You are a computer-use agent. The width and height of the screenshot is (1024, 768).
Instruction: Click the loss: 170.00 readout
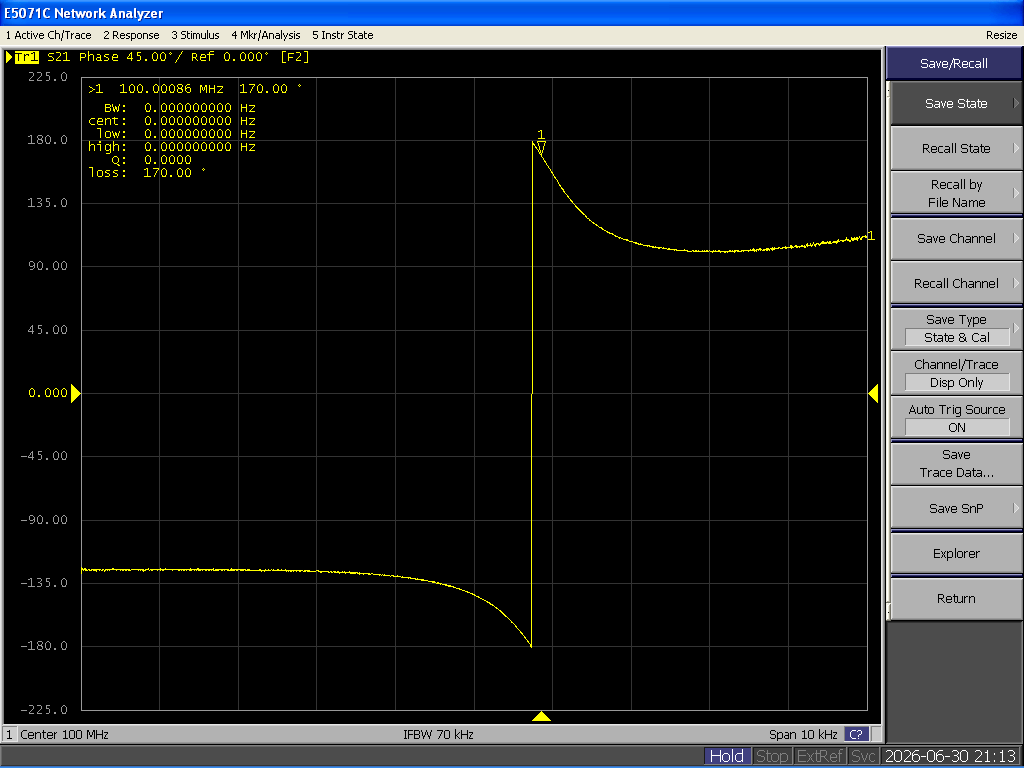(x=147, y=173)
